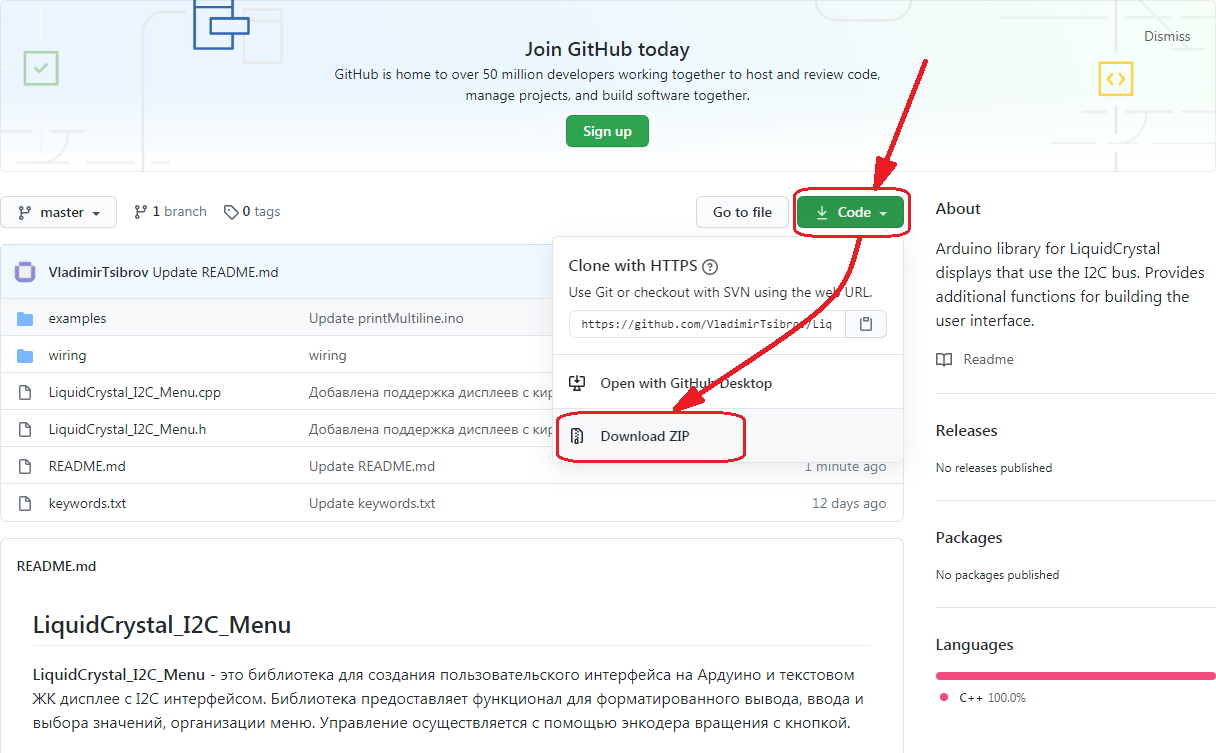Viewport: 1216px width, 753px height.
Task: Open LiquidCrystal_I2C_Menu.h file
Action: click(x=127, y=429)
